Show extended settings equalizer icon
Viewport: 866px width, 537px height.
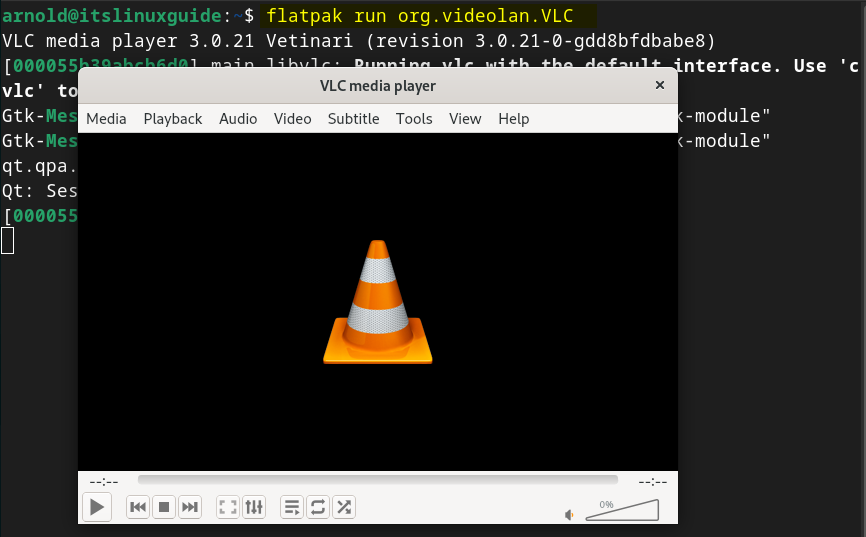[x=254, y=507]
